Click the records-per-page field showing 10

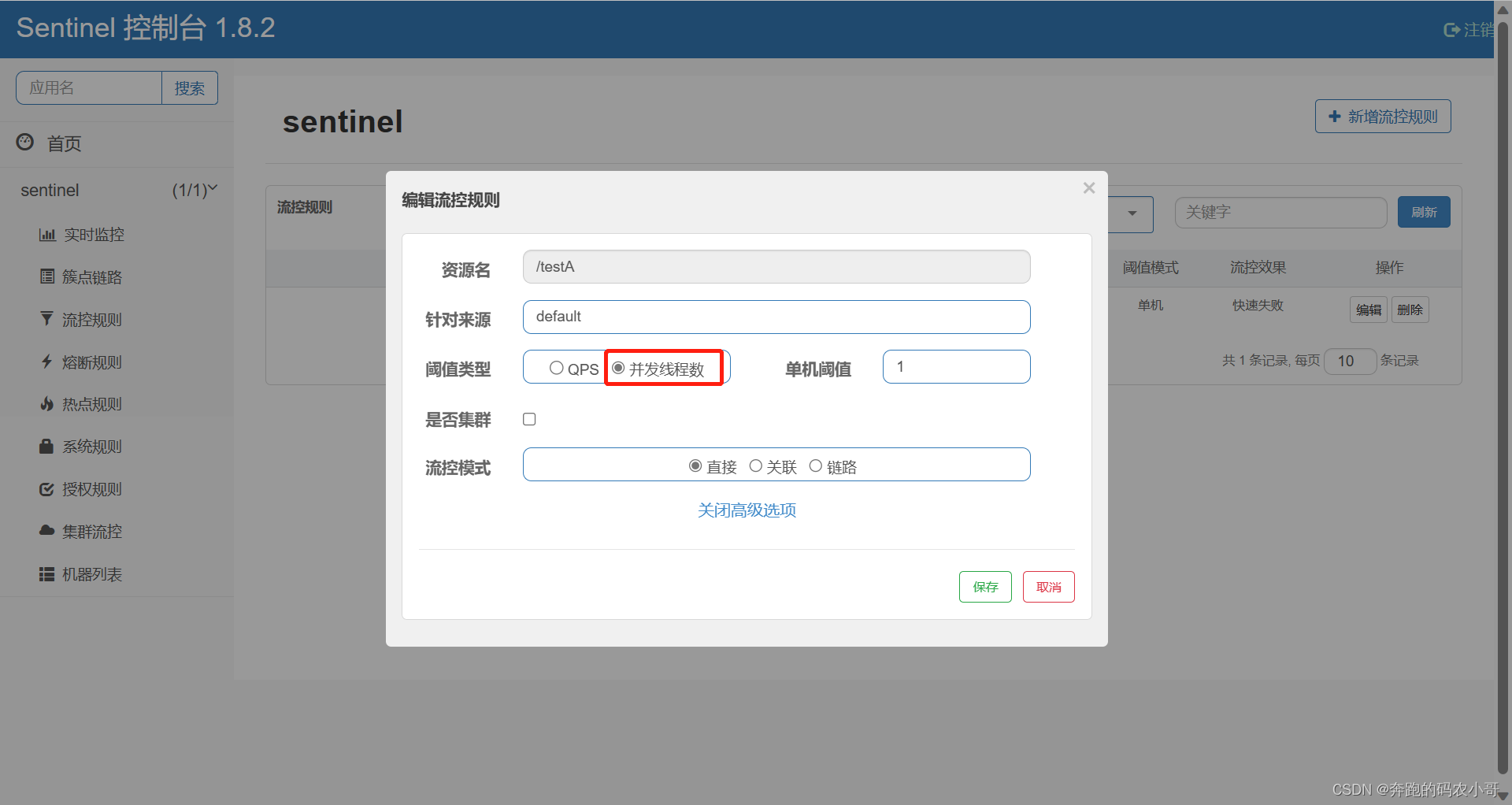tap(1350, 361)
